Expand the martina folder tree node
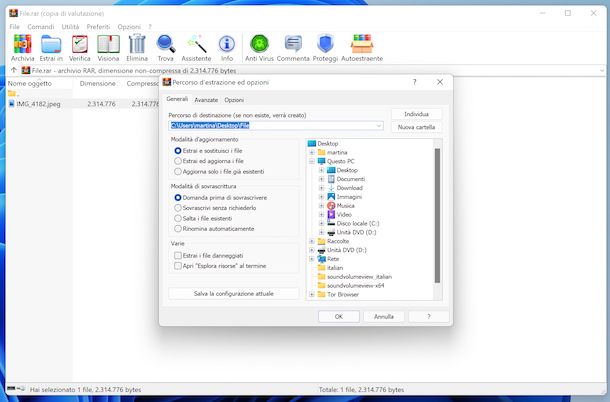Viewport: 610px width, 402px height. coord(312,152)
